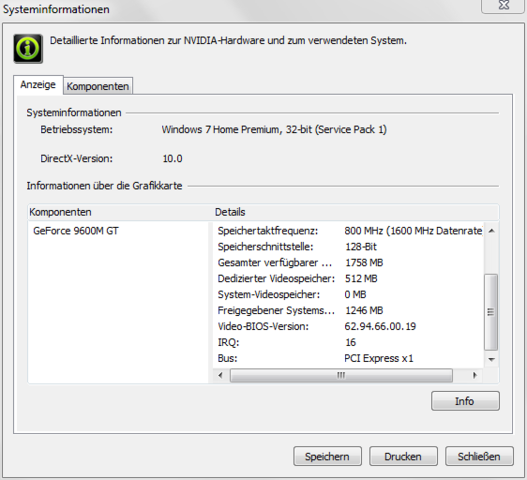Switch to the Komponenten tab
527x480 pixels.
98,86
